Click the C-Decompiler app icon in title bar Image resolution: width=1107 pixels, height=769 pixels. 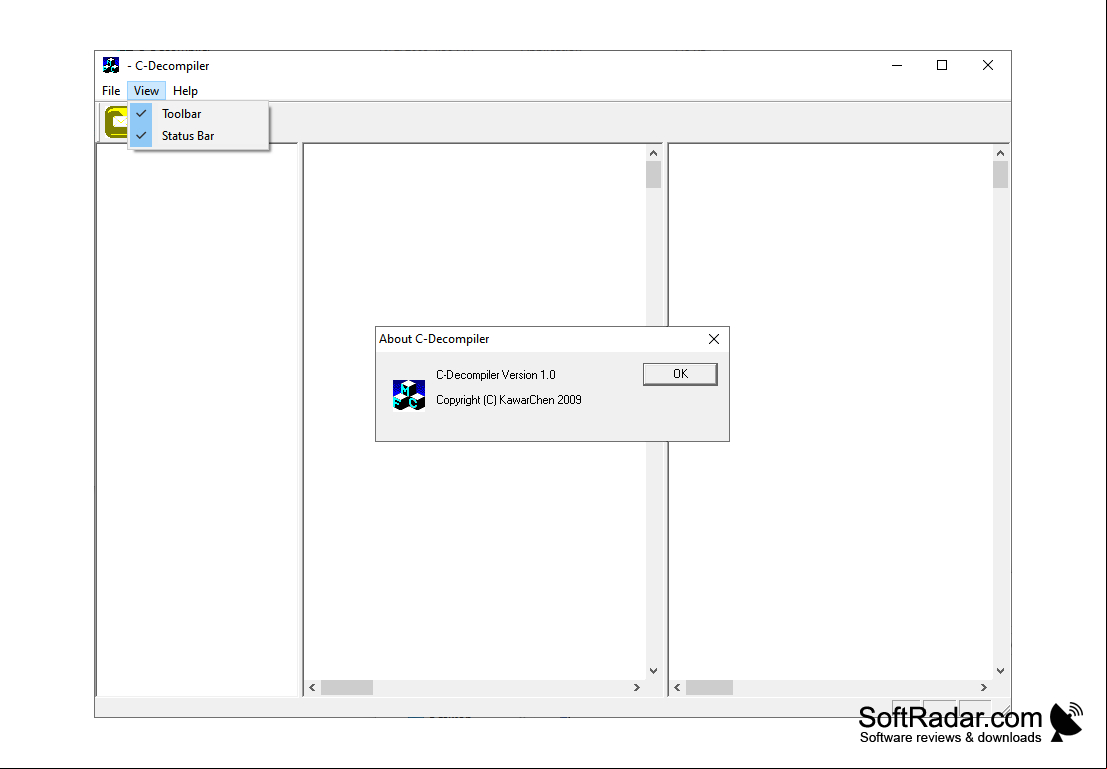111,65
